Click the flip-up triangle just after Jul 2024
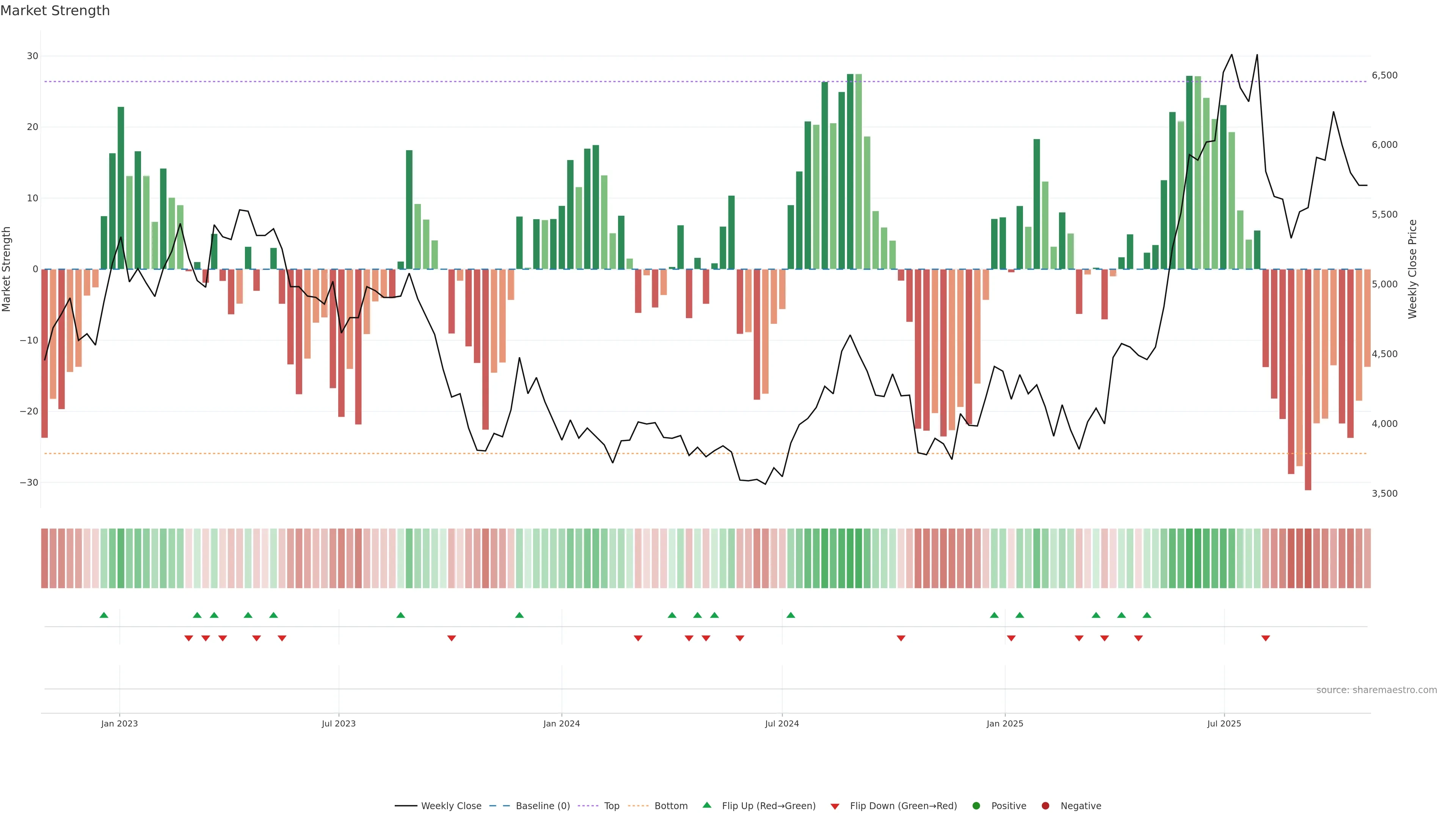1456x819 pixels. pyautogui.click(x=791, y=615)
